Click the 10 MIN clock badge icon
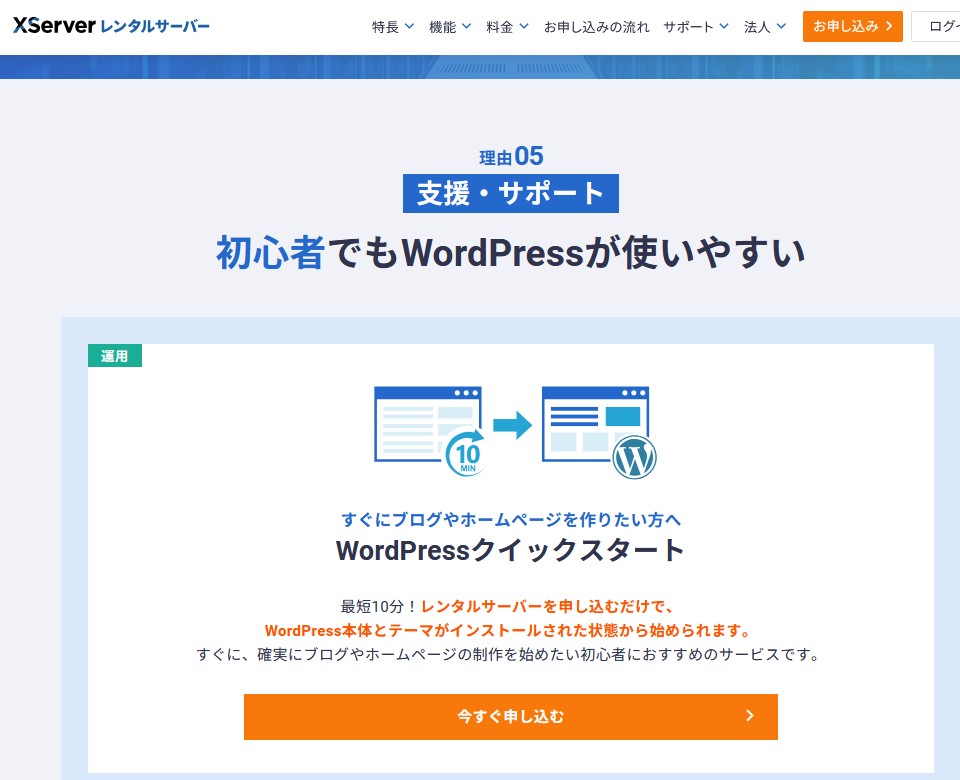 click(x=467, y=455)
